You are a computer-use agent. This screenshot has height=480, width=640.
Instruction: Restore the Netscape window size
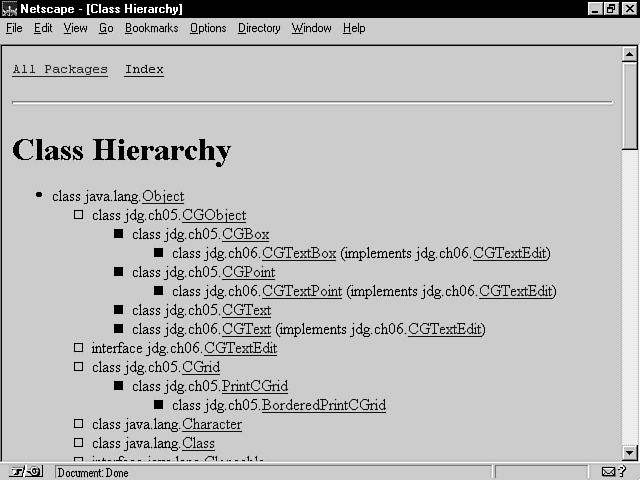click(611, 8)
